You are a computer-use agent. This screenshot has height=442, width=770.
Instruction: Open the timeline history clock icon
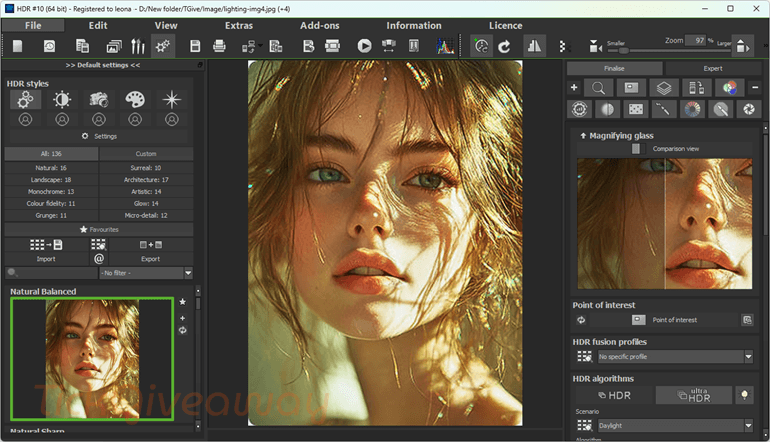click(x=50, y=46)
